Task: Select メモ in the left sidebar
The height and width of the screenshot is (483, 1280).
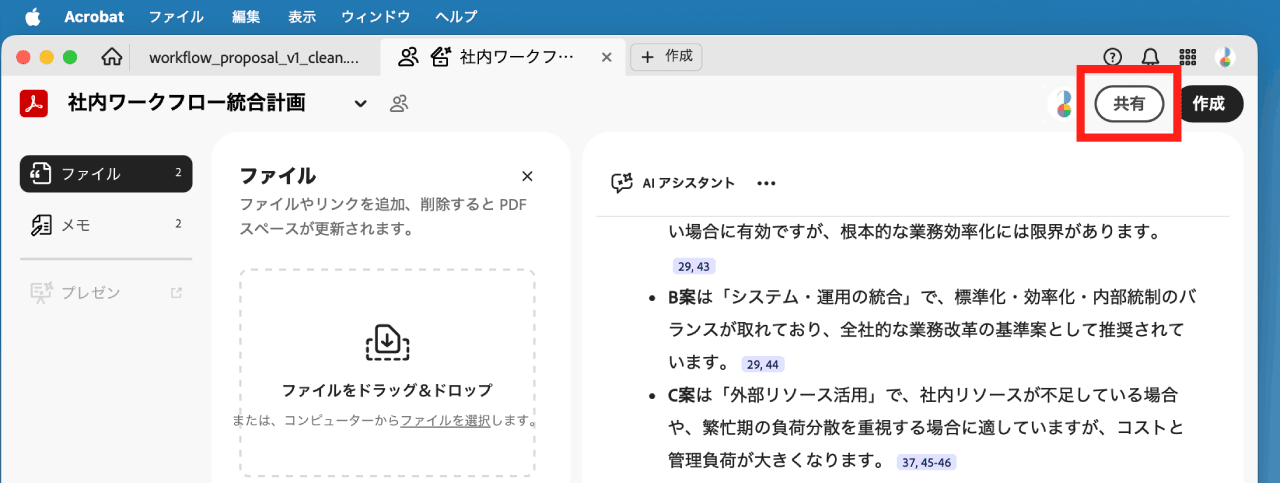Action: pyautogui.click(x=106, y=224)
